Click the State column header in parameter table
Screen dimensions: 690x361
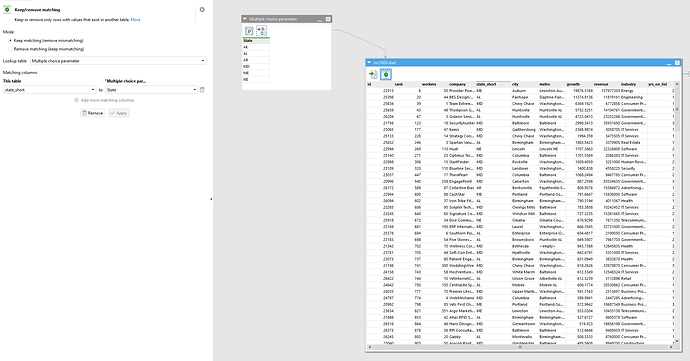[x=256, y=41]
